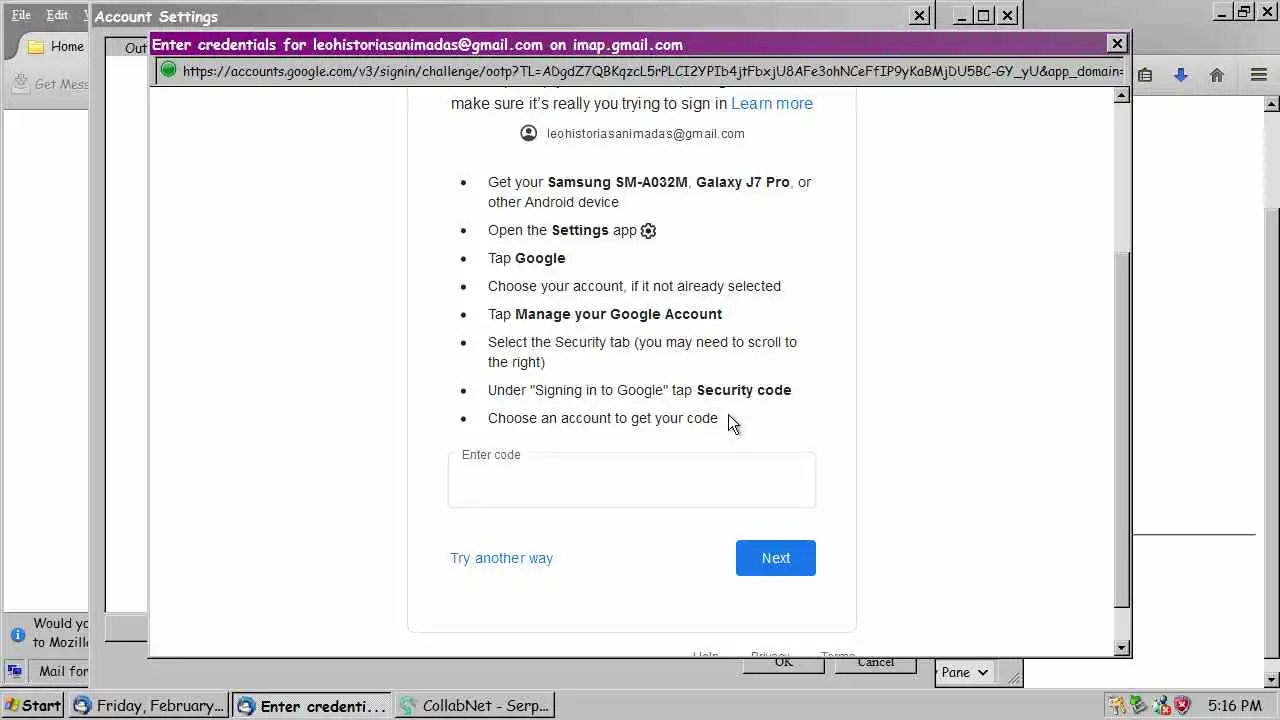Image resolution: width=1280 pixels, height=720 pixels.
Task: Click the red security shield tray icon
Action: click(1182, 705)
